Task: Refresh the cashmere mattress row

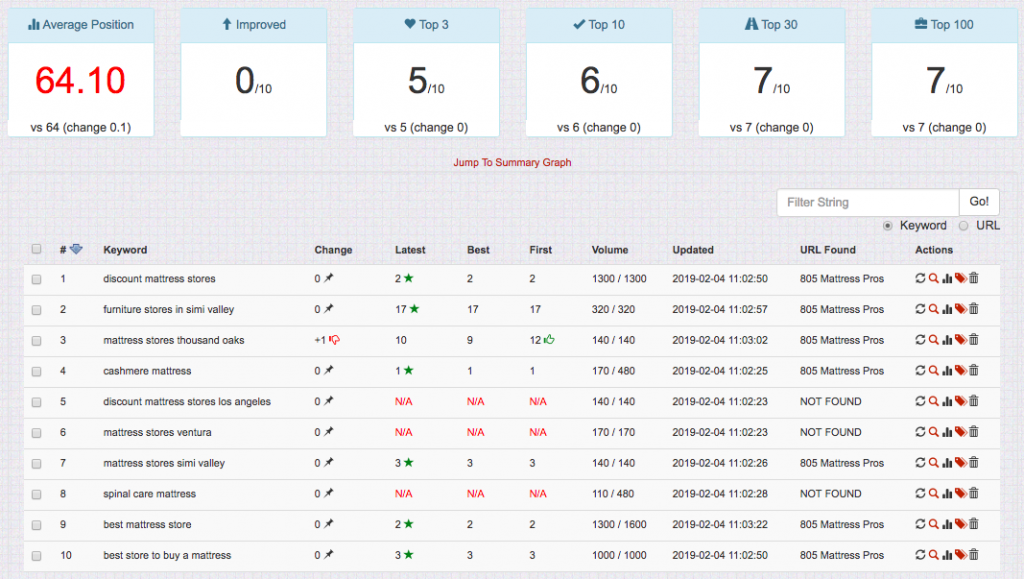Action: (920, 370)
